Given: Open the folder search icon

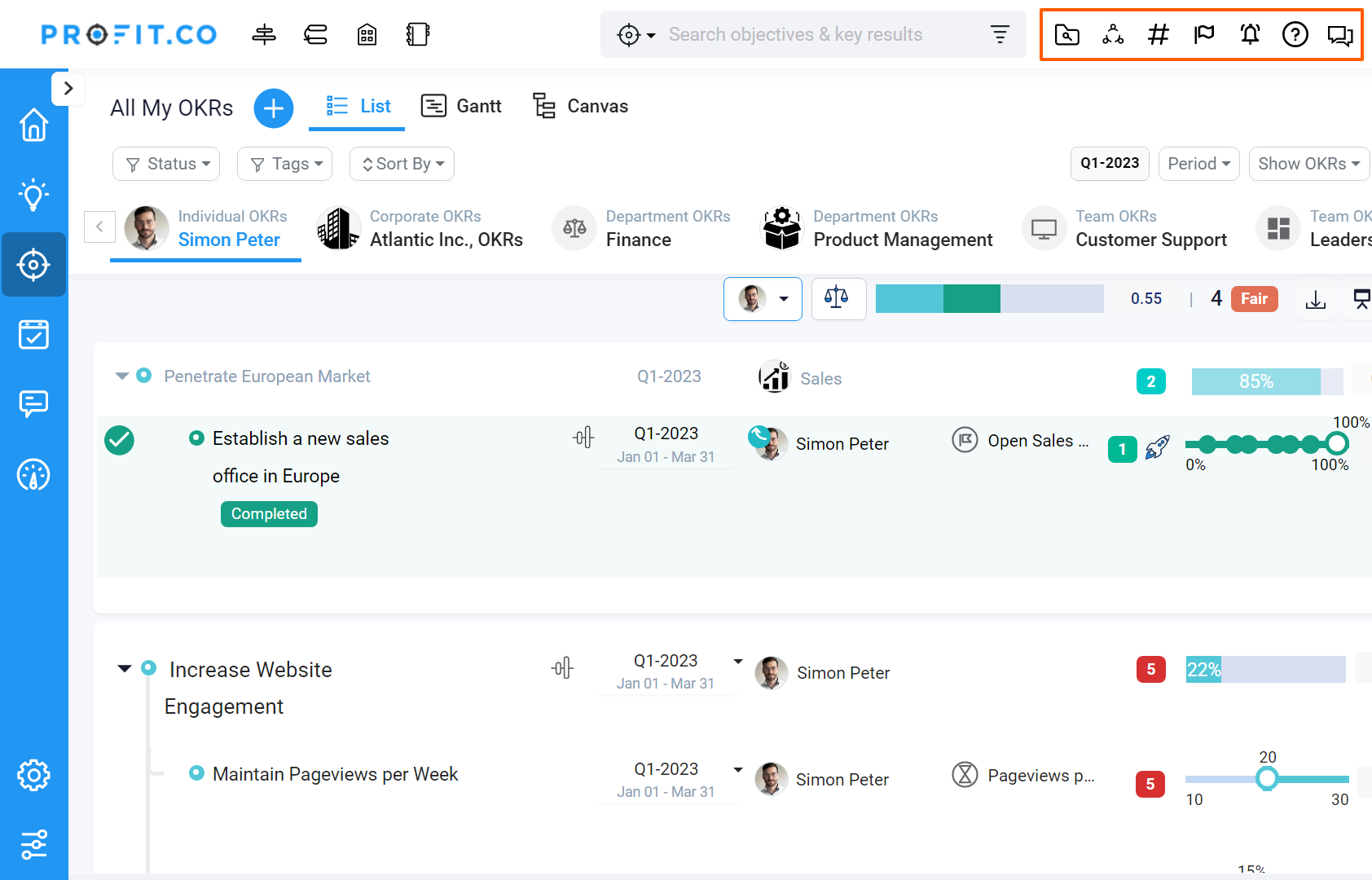Looking at the screenshot, I should [1066, 34].
